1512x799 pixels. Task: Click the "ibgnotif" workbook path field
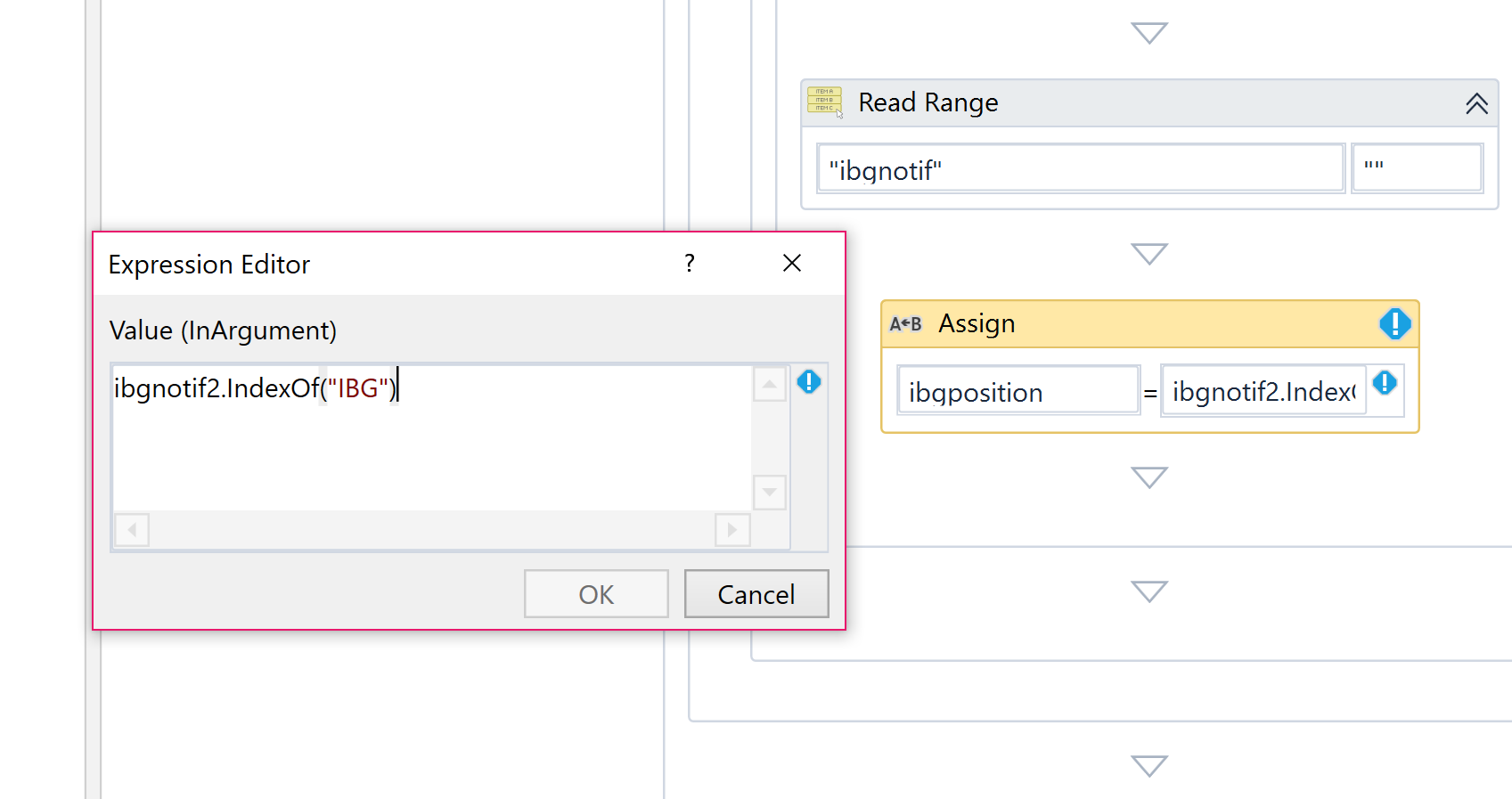[x=1080, y=168]
